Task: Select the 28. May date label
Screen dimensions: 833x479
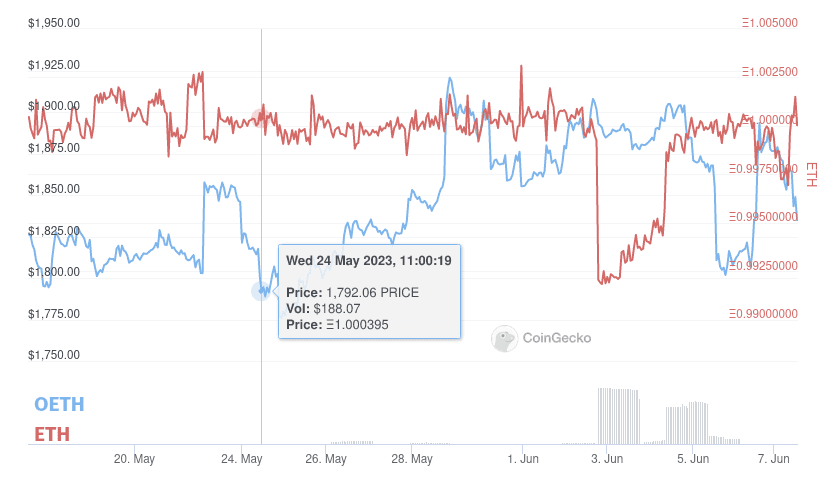Action: 412,459
